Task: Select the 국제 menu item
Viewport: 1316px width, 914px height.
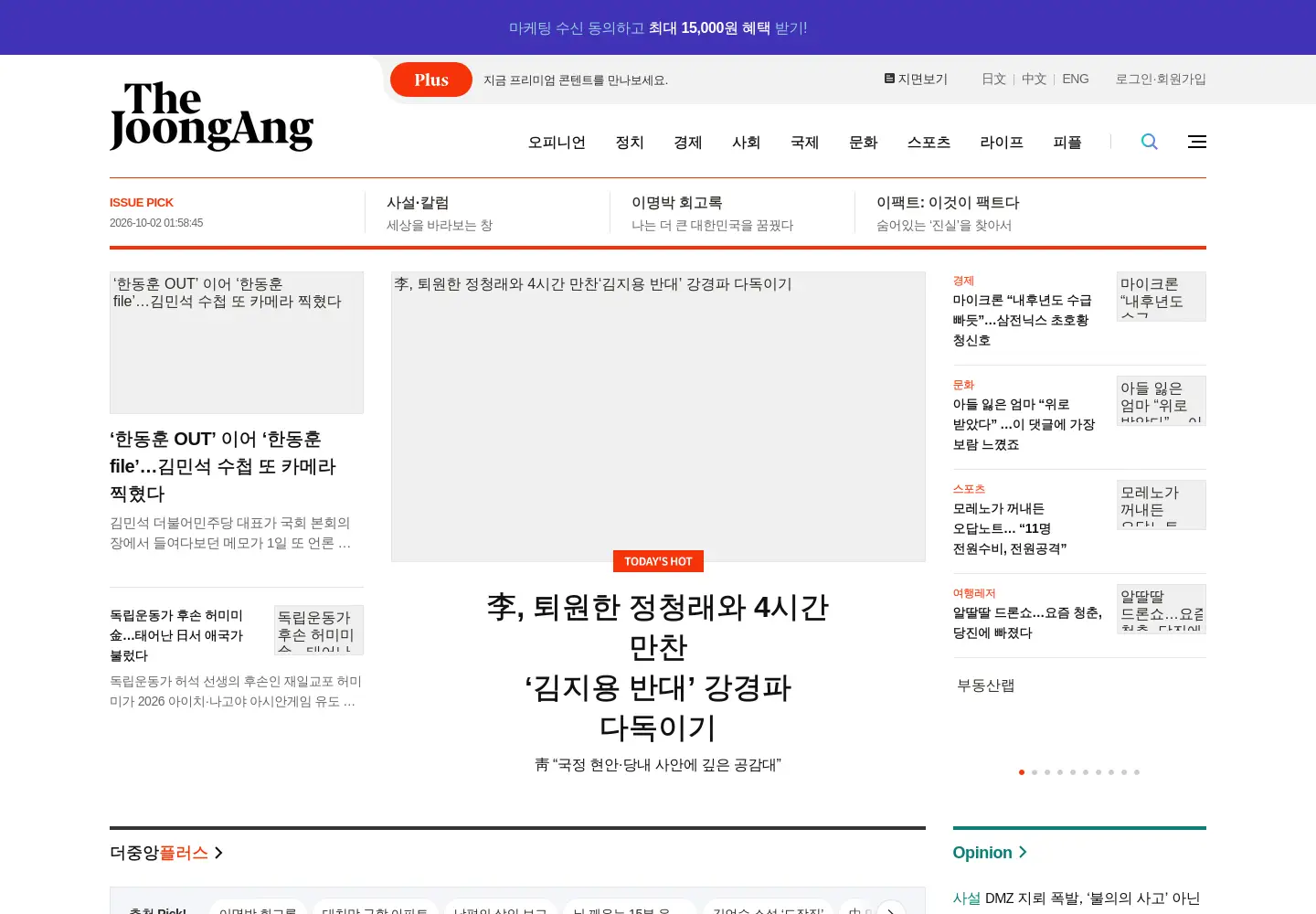Action: (805, 142)
